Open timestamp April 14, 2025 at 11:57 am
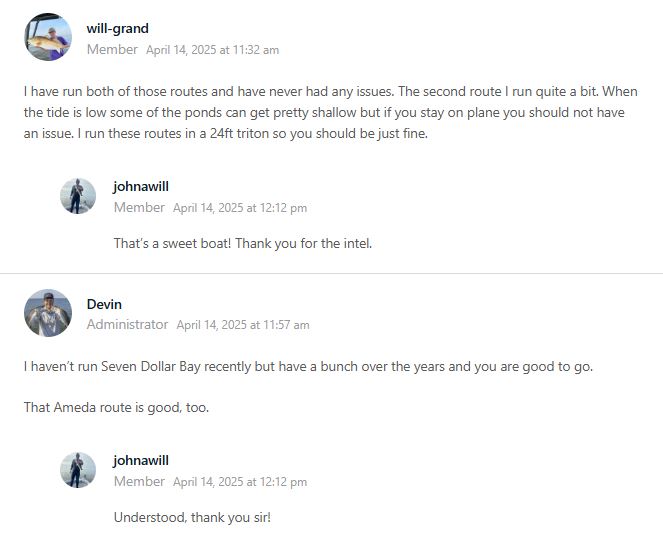Screen dimensions: 663x544 243,325
